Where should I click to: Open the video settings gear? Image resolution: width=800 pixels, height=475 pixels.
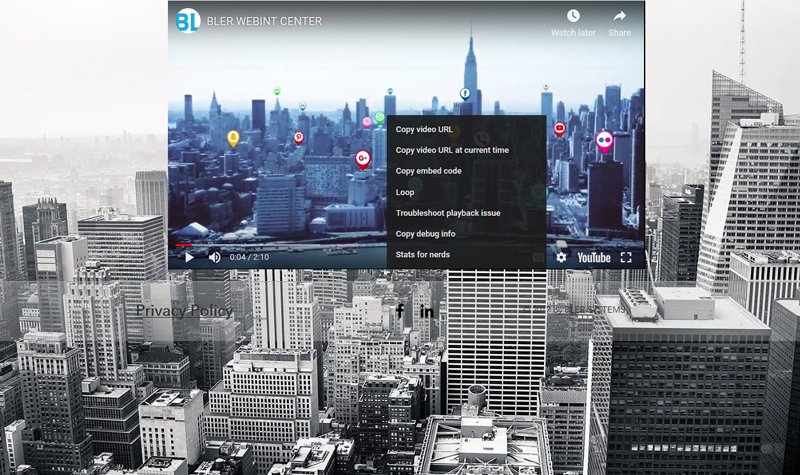[x=561, y=257]
